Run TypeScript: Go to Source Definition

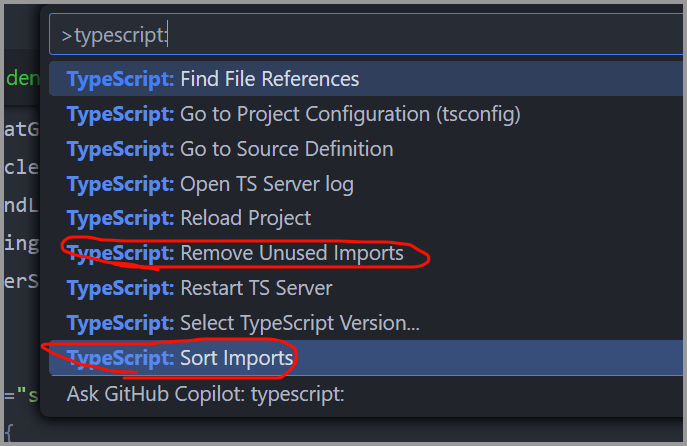pos(365,149)
